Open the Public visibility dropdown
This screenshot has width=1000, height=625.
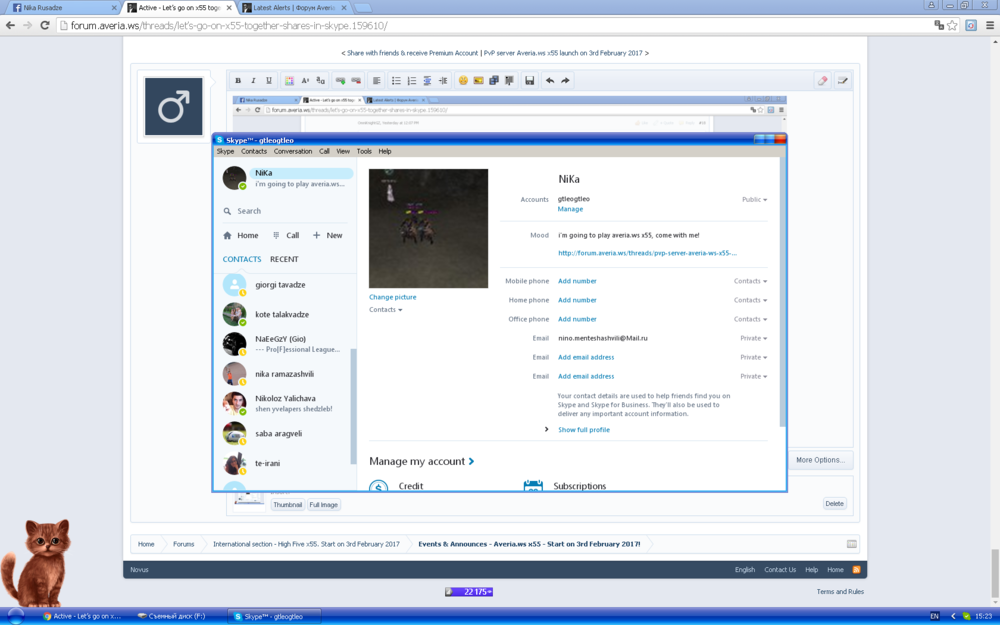pyautogui.click(x=754, y=200)
